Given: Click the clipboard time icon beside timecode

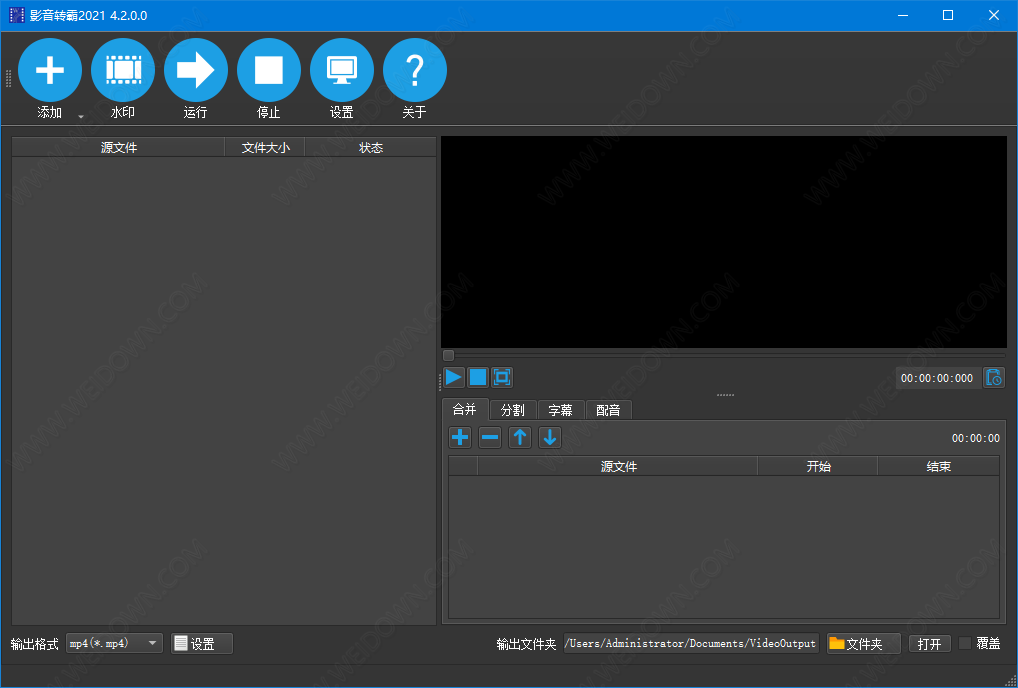Looking at the screenshot, I should pyautogui.click(x=994, y=378).
